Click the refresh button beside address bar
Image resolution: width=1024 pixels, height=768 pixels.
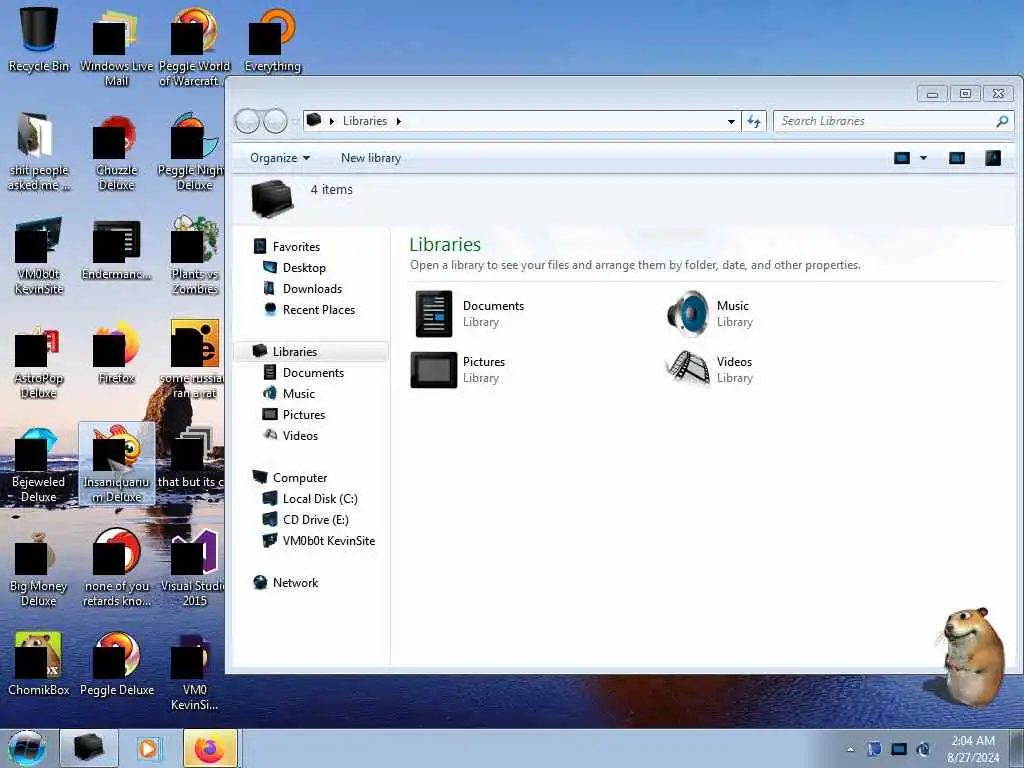(x=754, y=121)
